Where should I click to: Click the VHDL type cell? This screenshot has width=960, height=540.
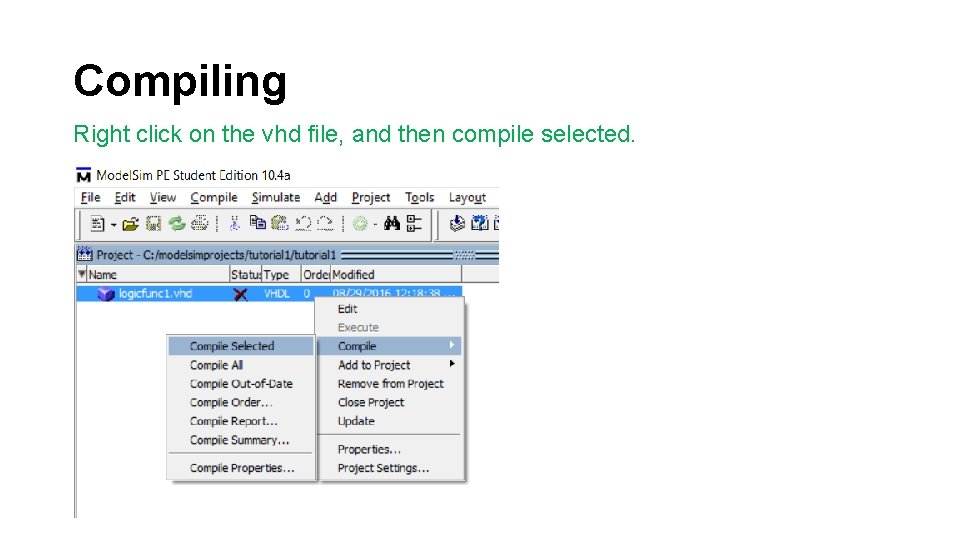click(x=277, y=294)
